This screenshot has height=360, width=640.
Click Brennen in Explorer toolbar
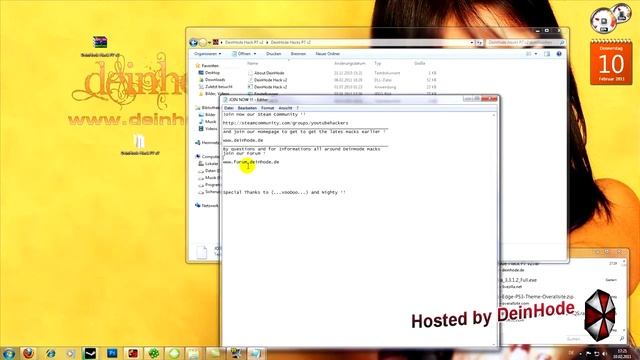click(298, 54)
